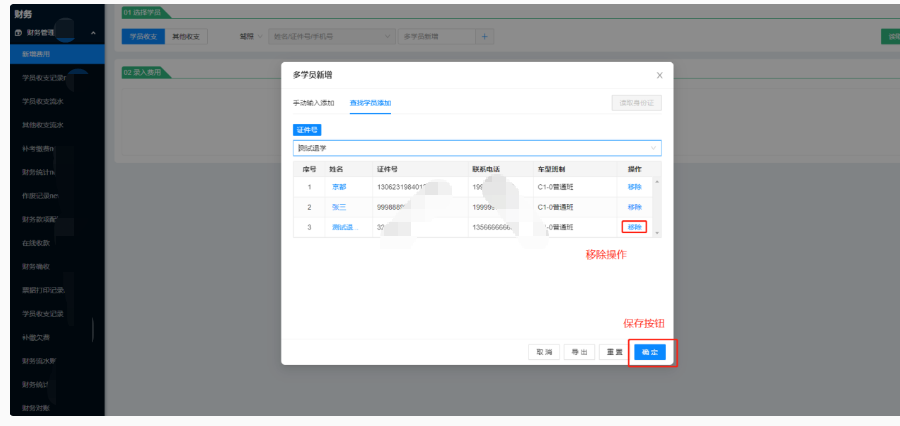The height and width of the screenshot is (426, 900).
Task: Open the small dropdown left of the name search
Action: tap(251, 36)
